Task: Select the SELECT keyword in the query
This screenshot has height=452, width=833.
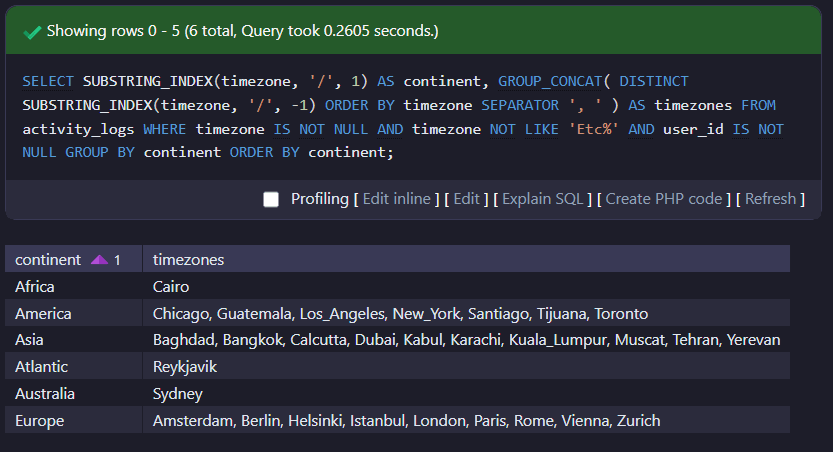Action: (x=48, y=81)
